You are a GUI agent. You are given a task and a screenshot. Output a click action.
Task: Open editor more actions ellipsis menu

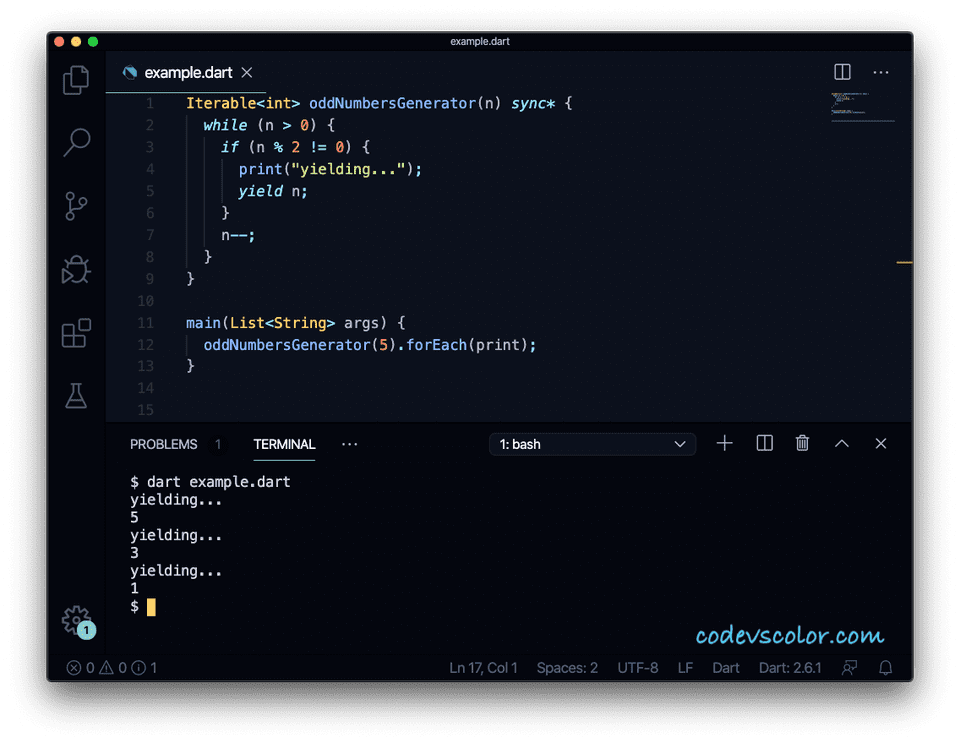pos(881,71)
